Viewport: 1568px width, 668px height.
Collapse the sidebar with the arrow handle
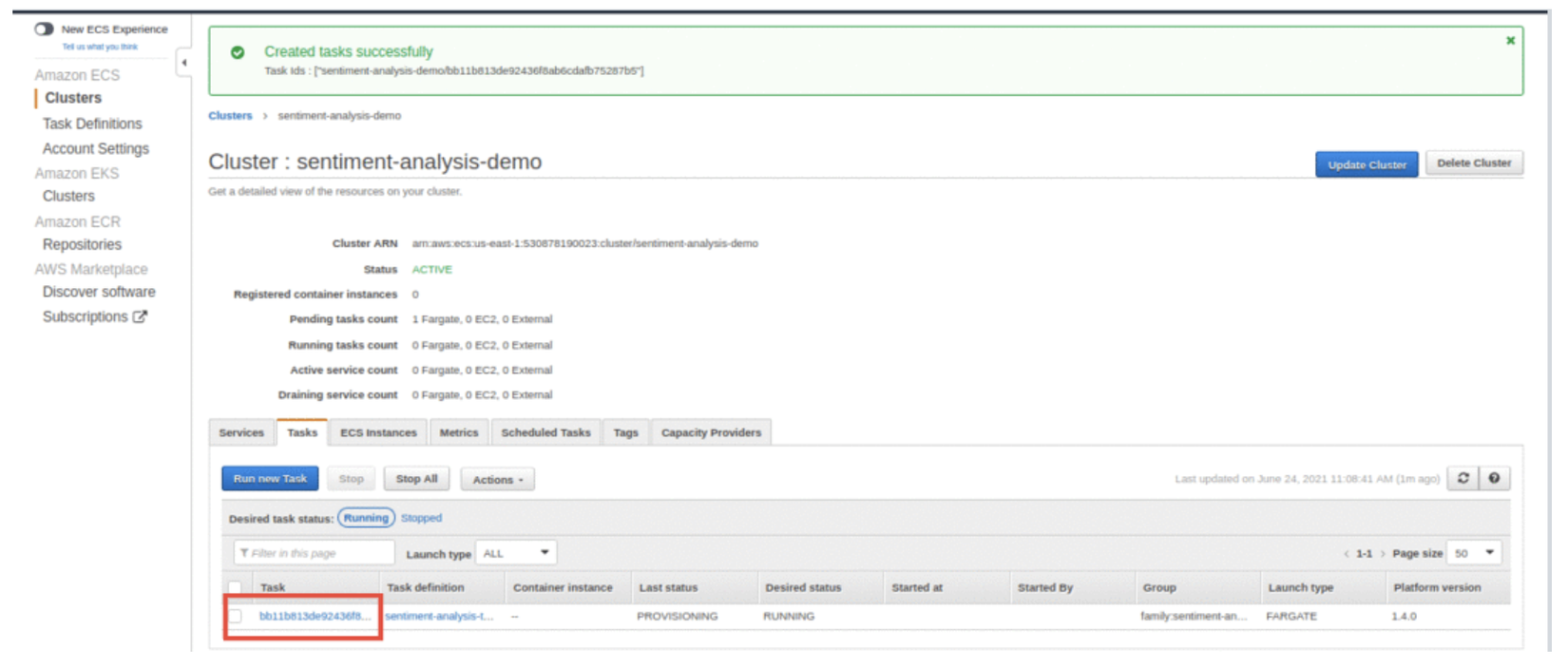[184, 63]
